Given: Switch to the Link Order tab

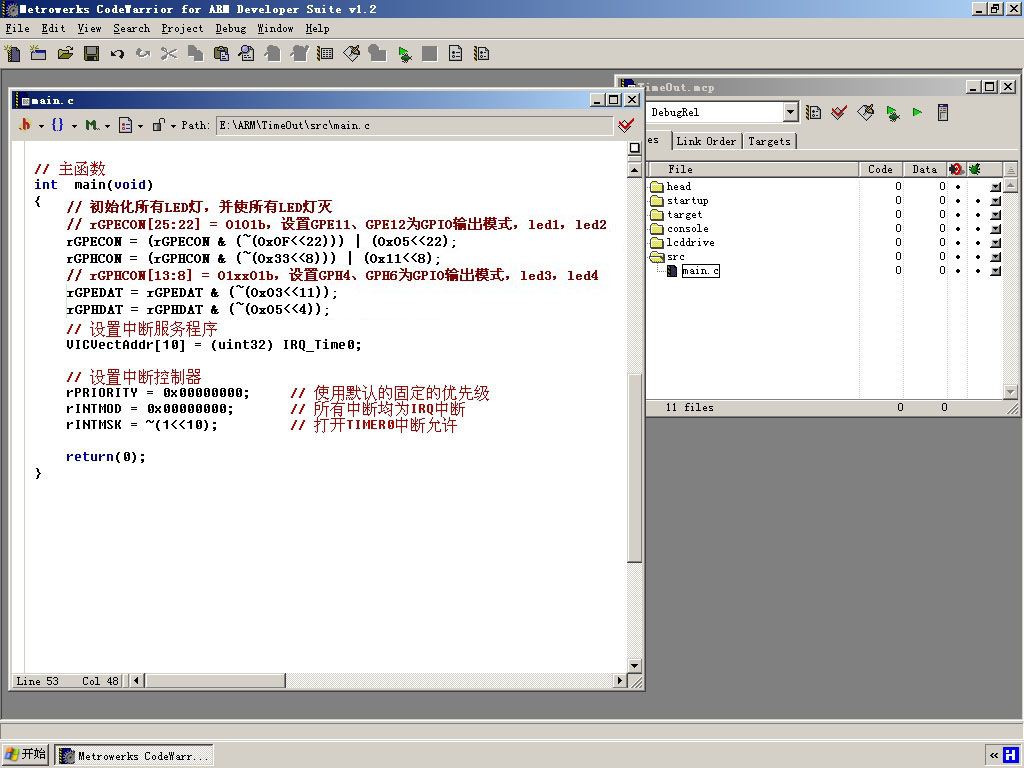Looking at the screenshot, I should [x=706, y=141].
